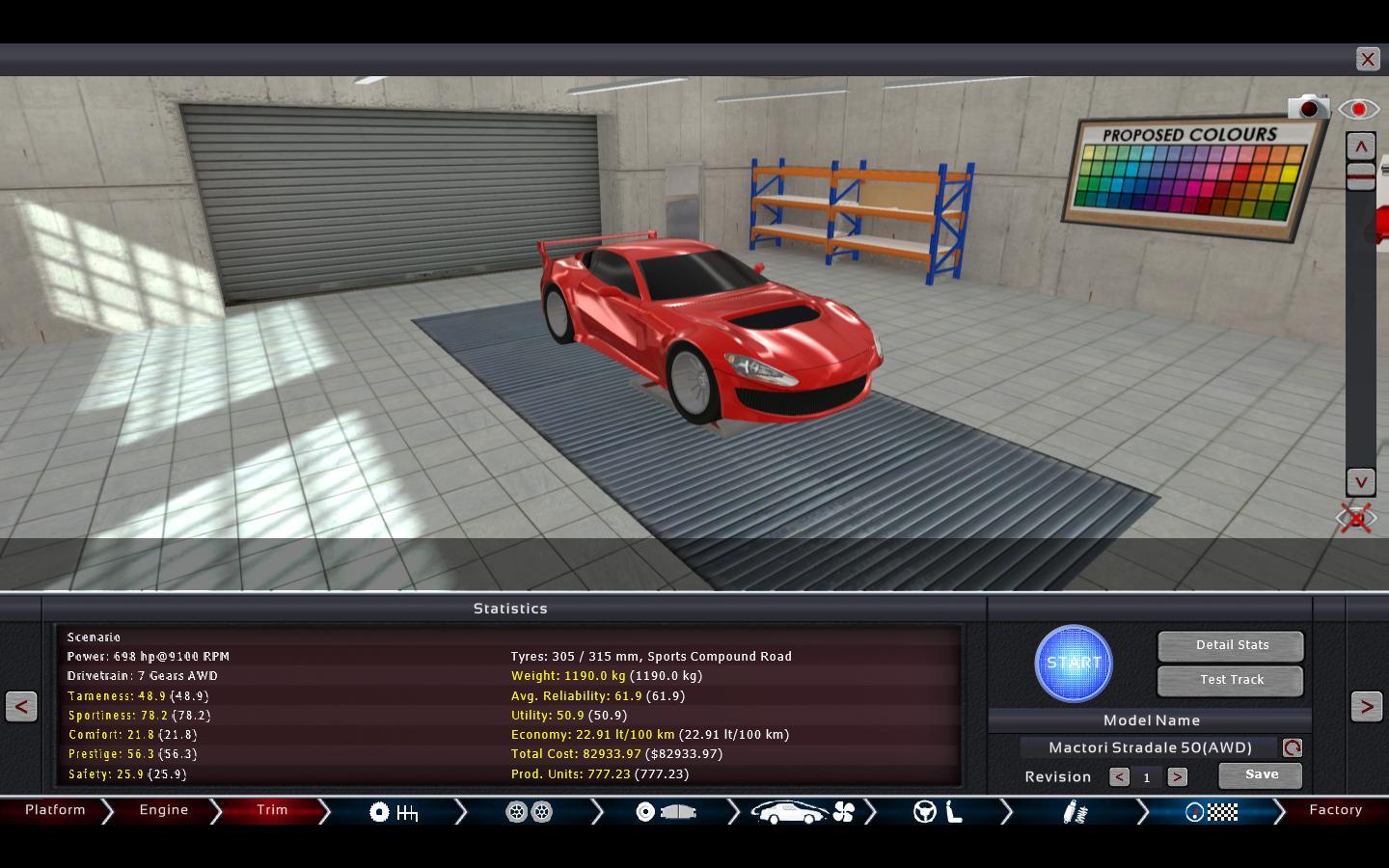1389x868 pixels.
Task: Take a screenshot with the camera icon
Action: 1308,107
